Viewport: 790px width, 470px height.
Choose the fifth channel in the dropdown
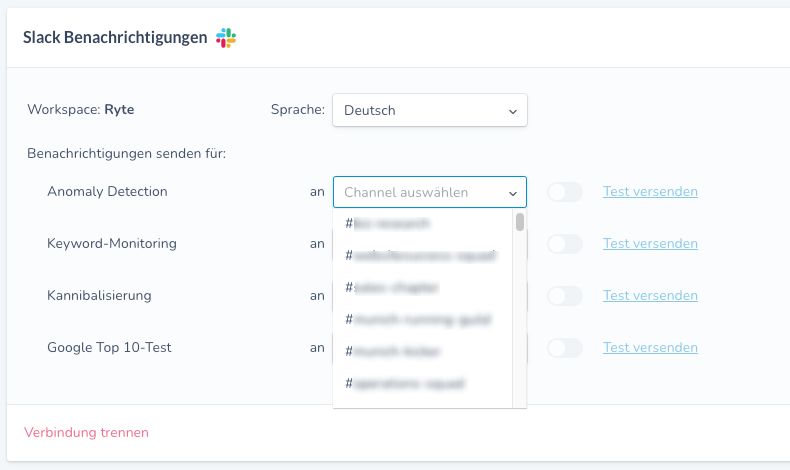click(x=421, y=351)
